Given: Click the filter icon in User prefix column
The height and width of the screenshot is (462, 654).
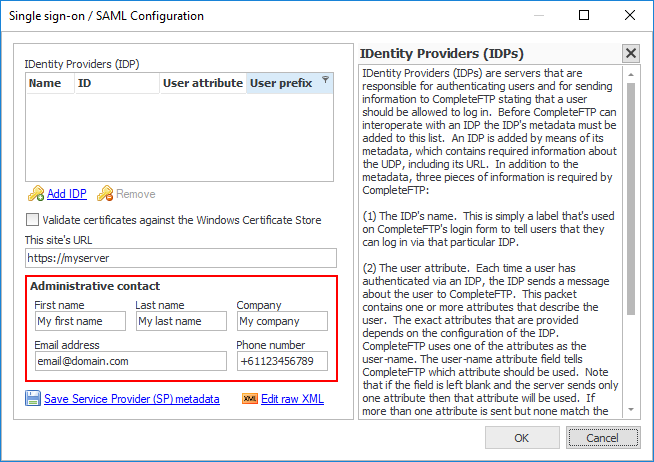Looking at the screenshot, I should [325, 79].
